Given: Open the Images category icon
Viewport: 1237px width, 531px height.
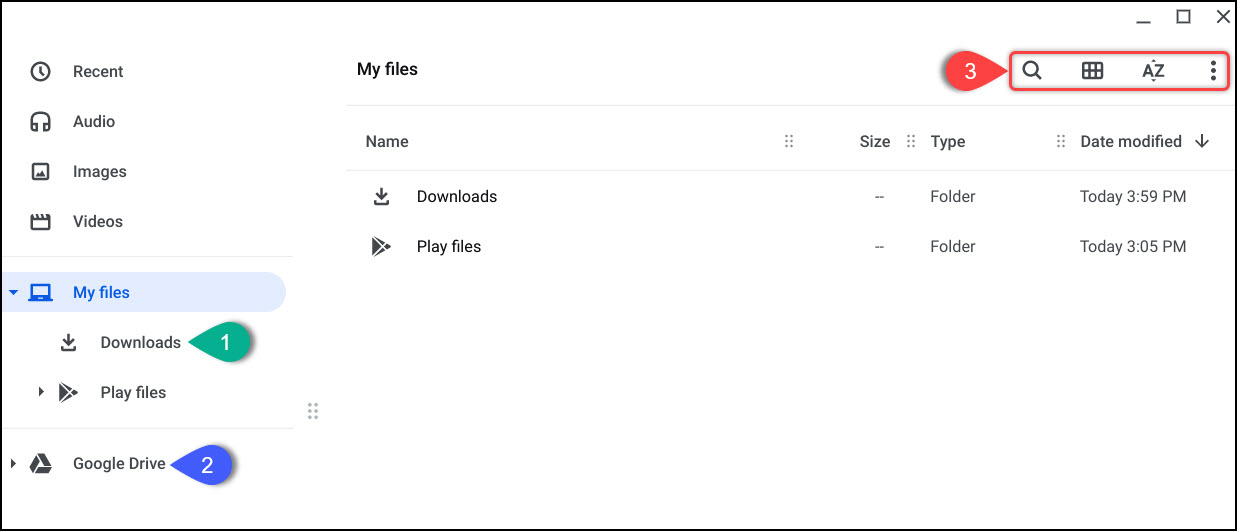Looking at the screenshot, I should pyautogui.click(x=40, y=172).
